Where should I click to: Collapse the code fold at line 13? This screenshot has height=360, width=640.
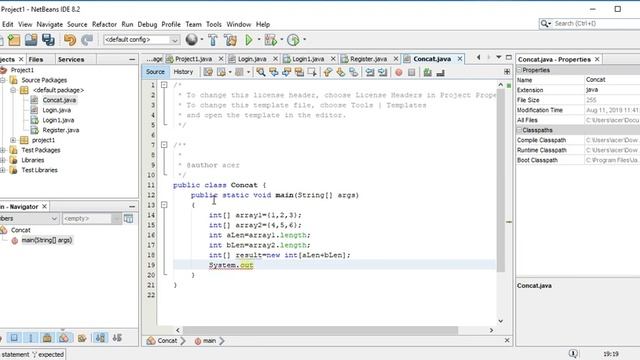[164, 205]
